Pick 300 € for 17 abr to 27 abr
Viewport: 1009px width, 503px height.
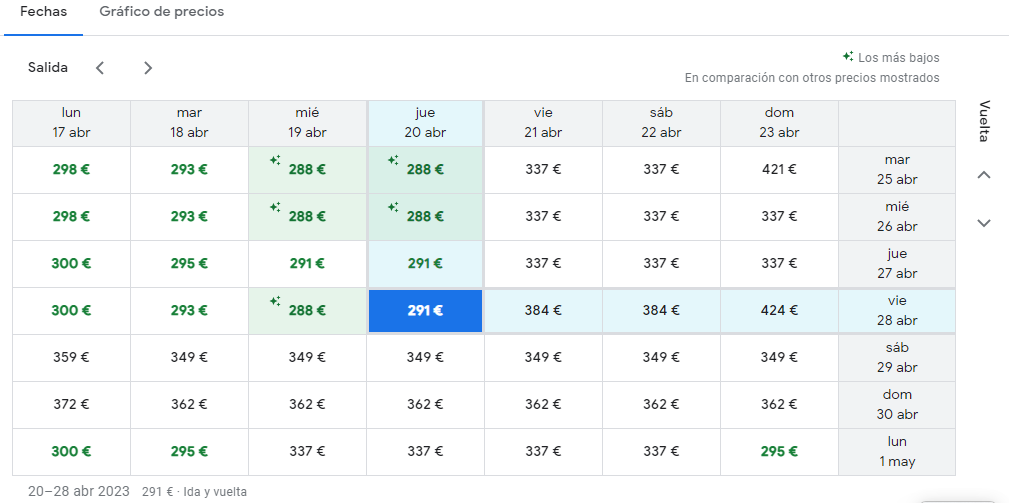[71, 264]
